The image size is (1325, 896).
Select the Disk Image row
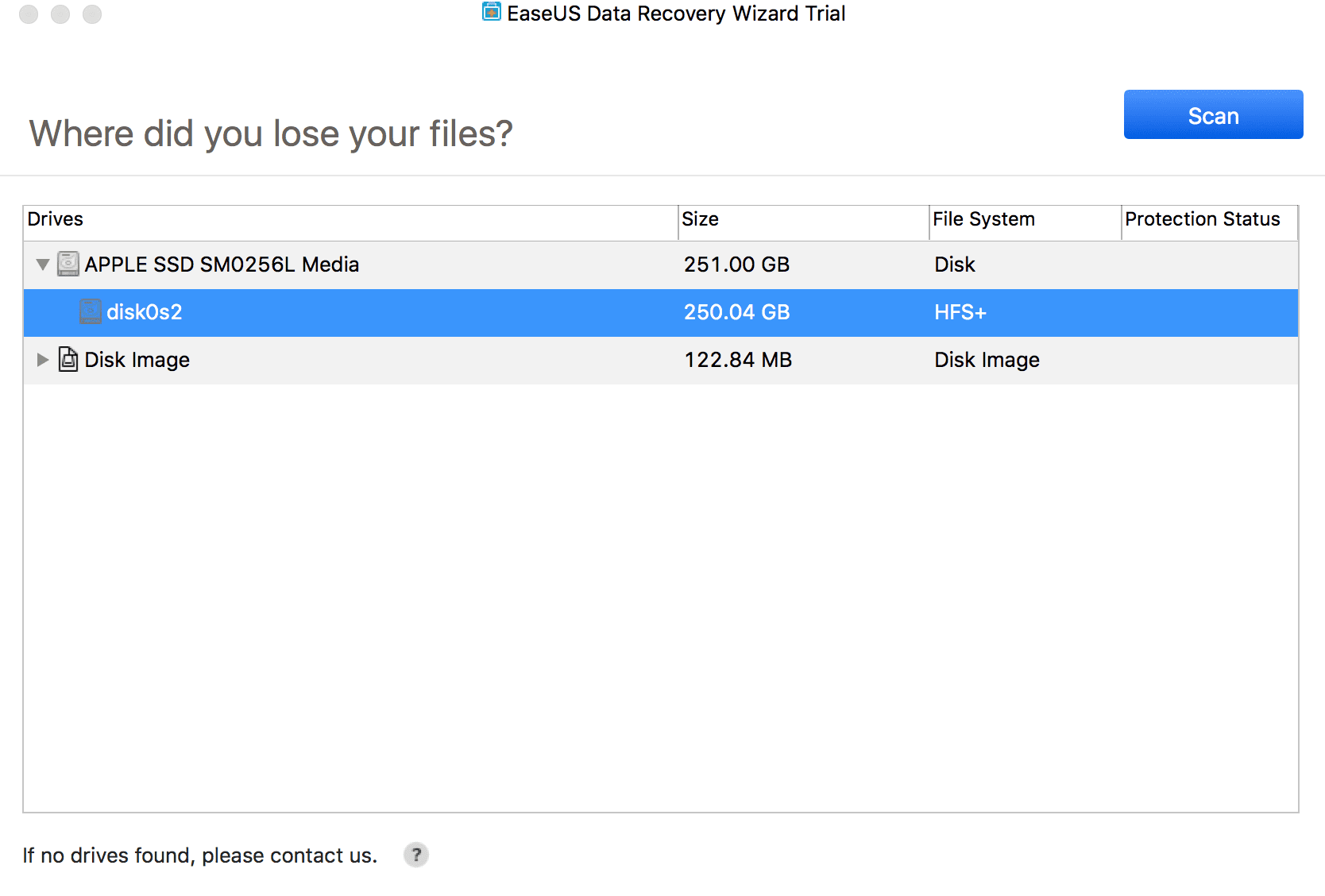(x=661, y=360)
